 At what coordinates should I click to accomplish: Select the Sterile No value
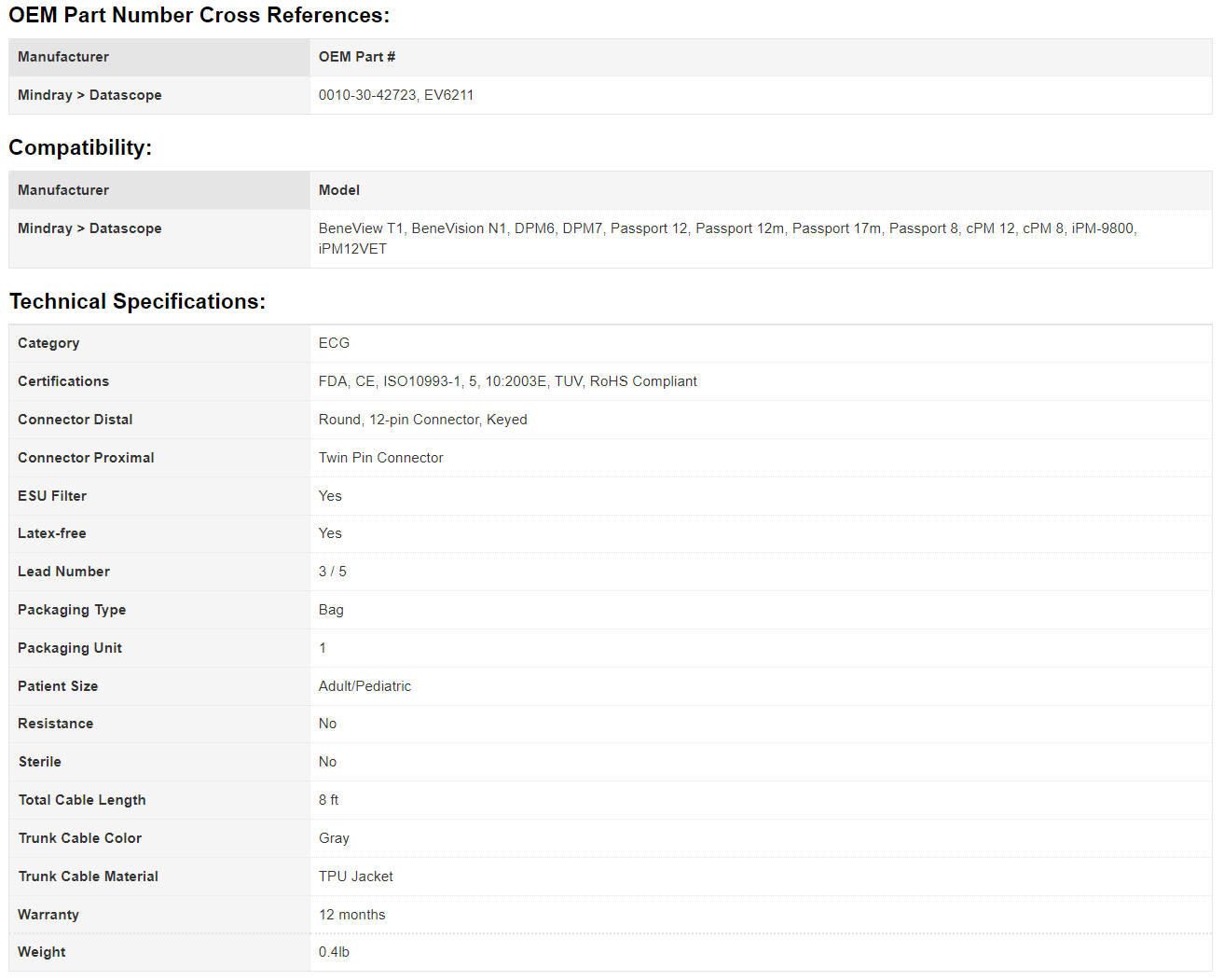click(327, 762)
